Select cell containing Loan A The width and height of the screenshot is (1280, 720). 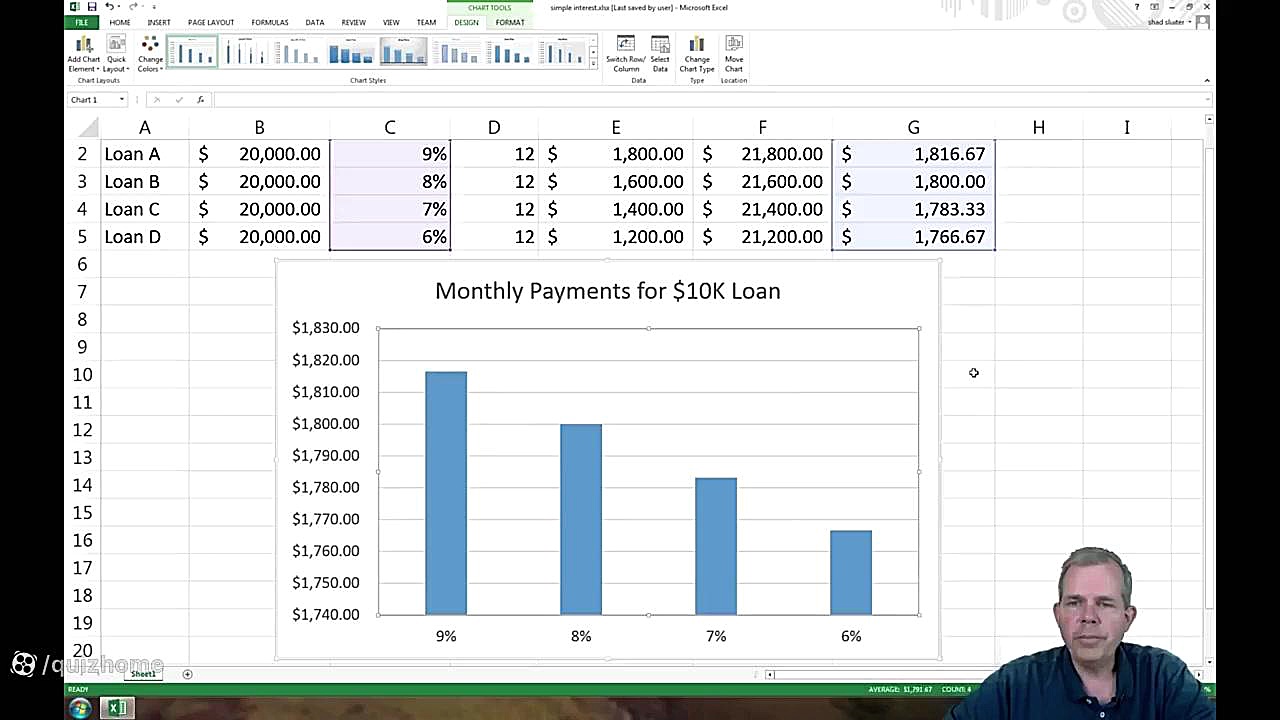point(145,154)
